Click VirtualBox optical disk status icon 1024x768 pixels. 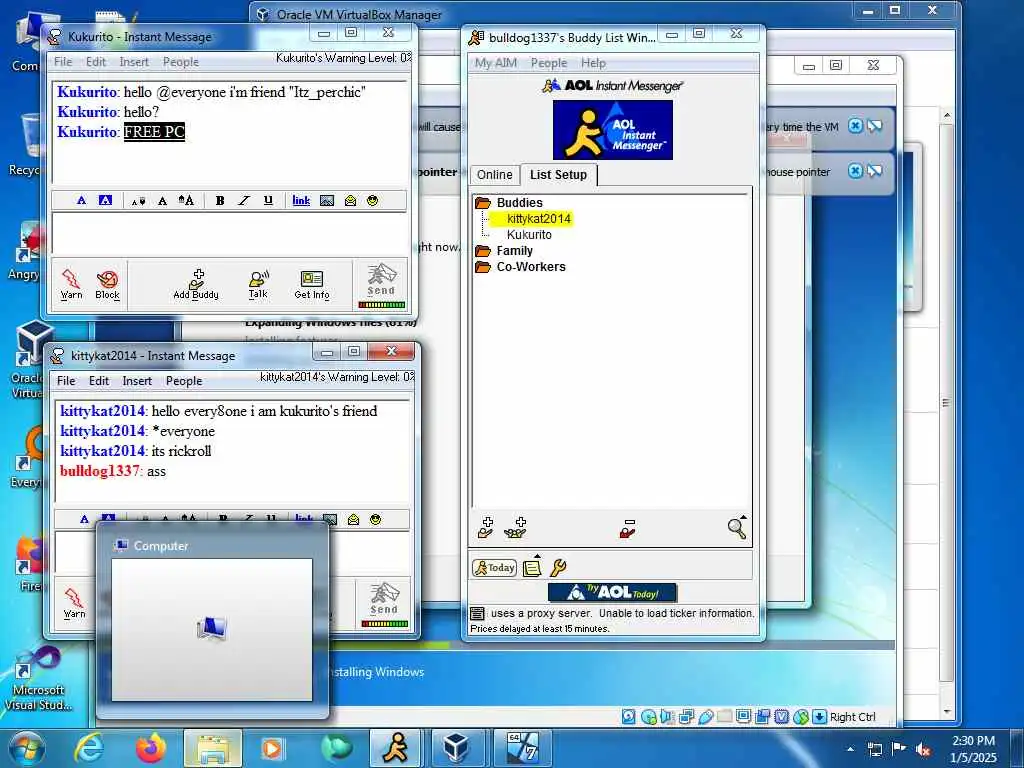point(648,717)
